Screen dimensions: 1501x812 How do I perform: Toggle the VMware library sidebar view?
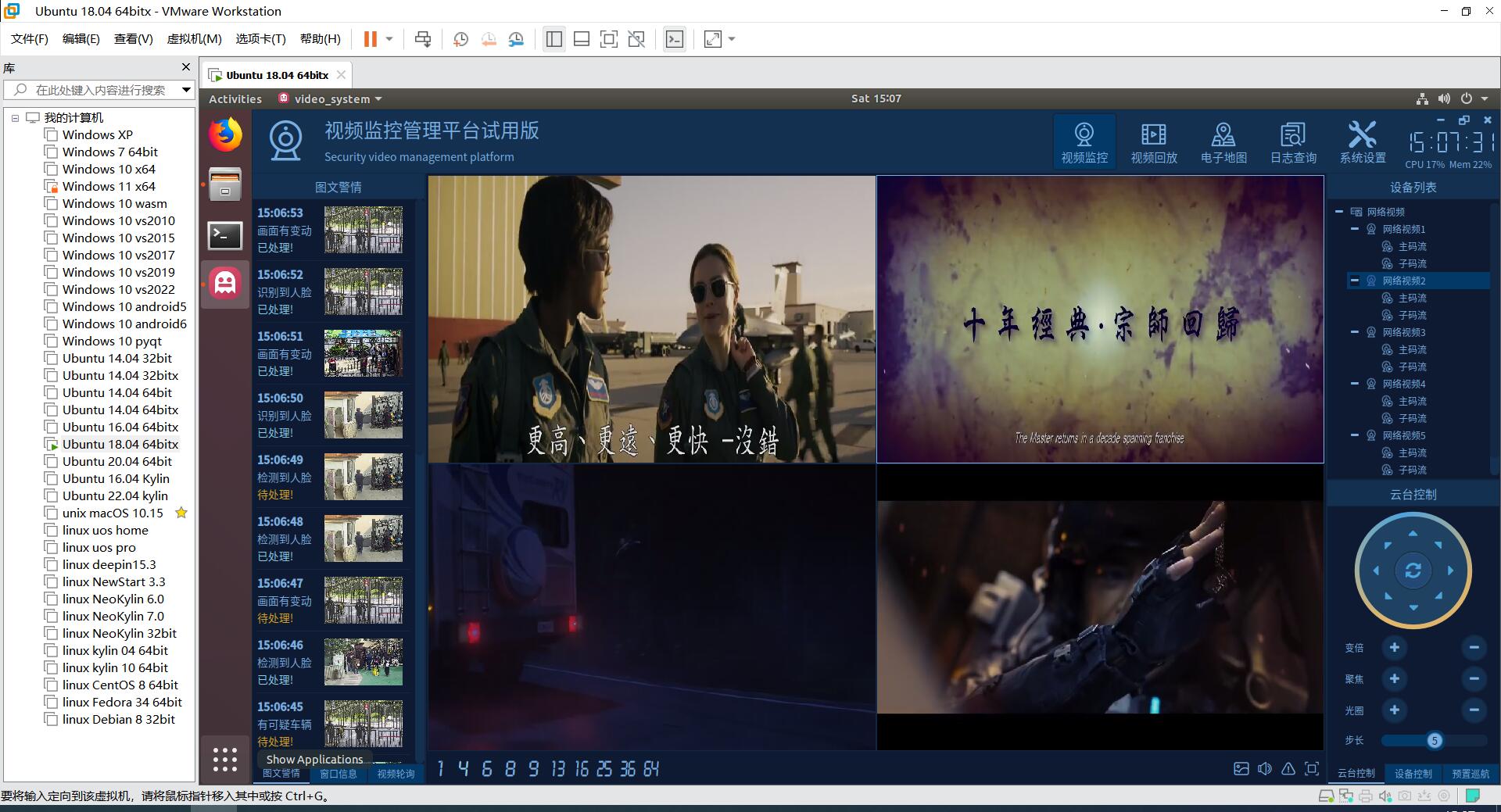pos(554,39)
